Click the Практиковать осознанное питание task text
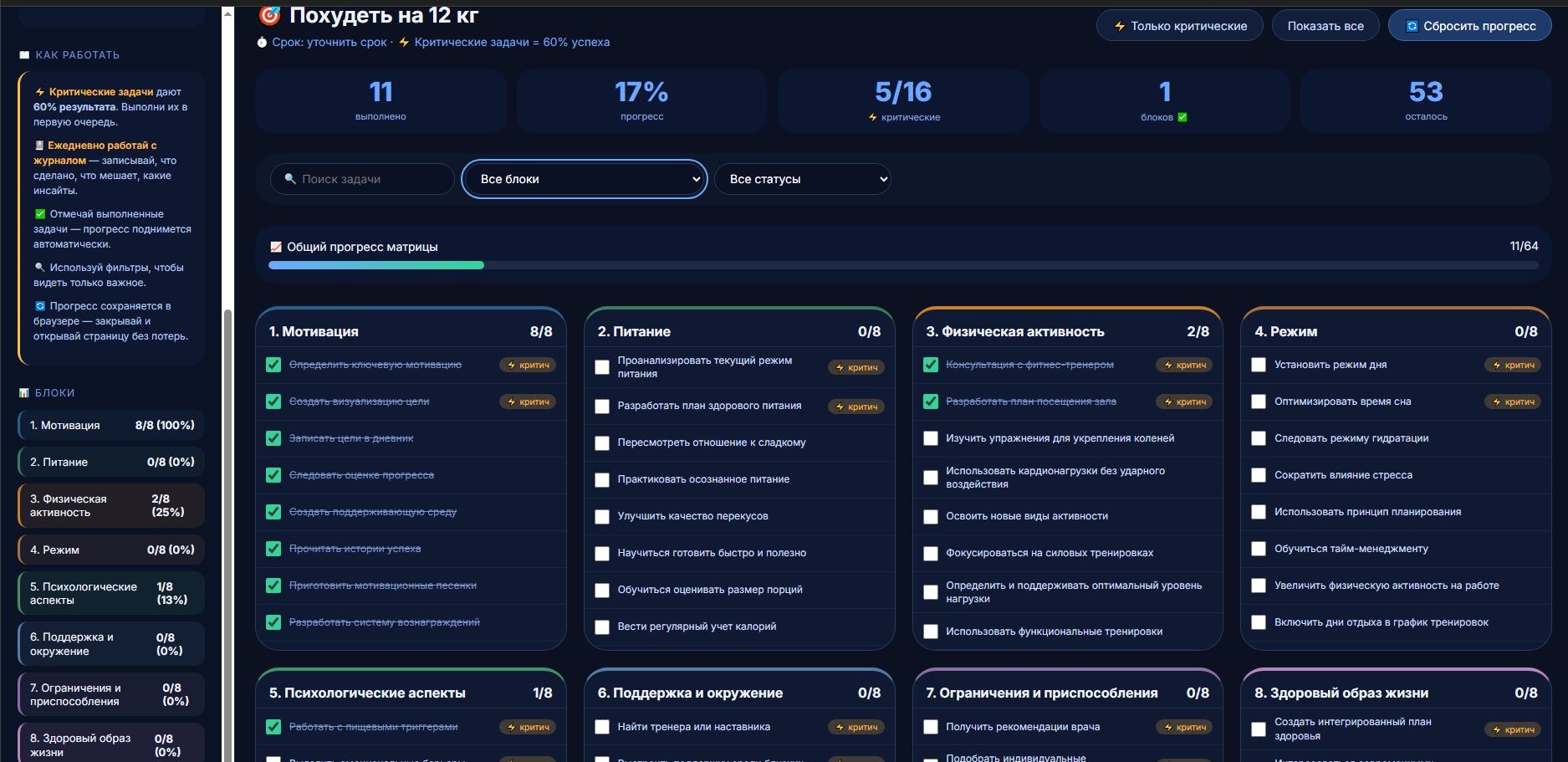Viewport: 1568px width, 762px height. (x=703, y=479)
